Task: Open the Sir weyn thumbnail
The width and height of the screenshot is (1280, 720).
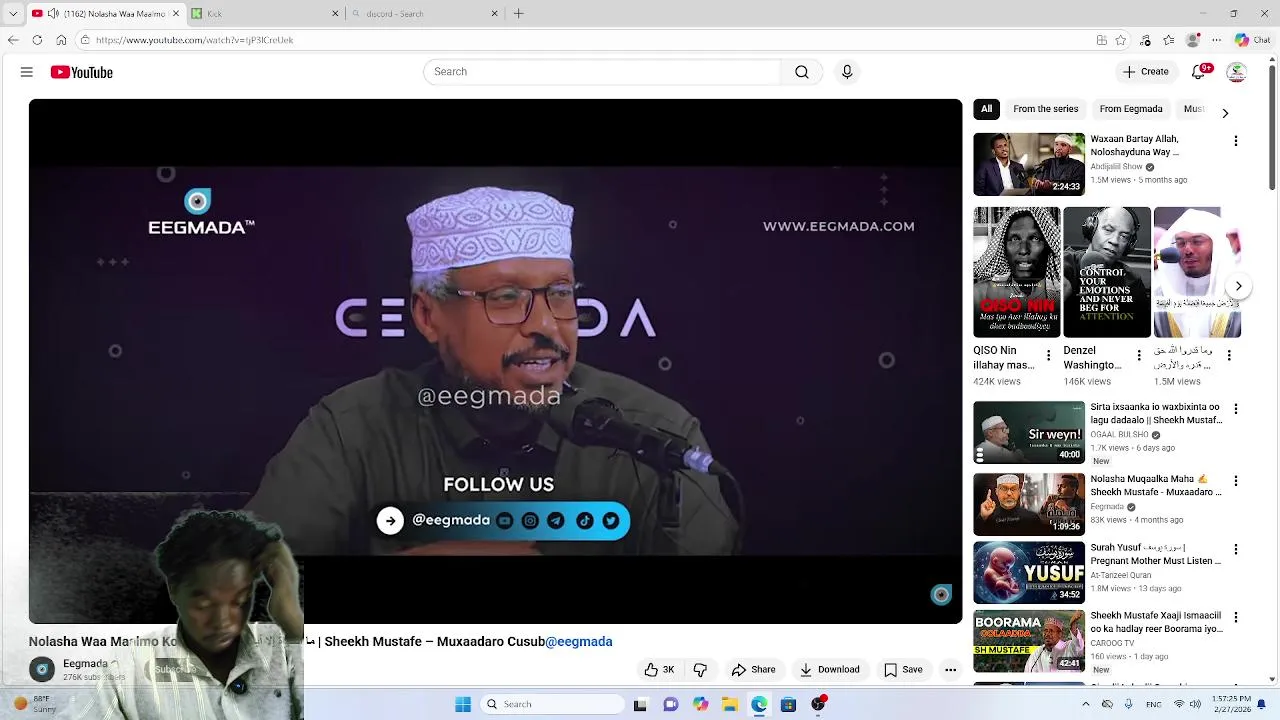Action: pyautogui.click(x=1029, y=432)
